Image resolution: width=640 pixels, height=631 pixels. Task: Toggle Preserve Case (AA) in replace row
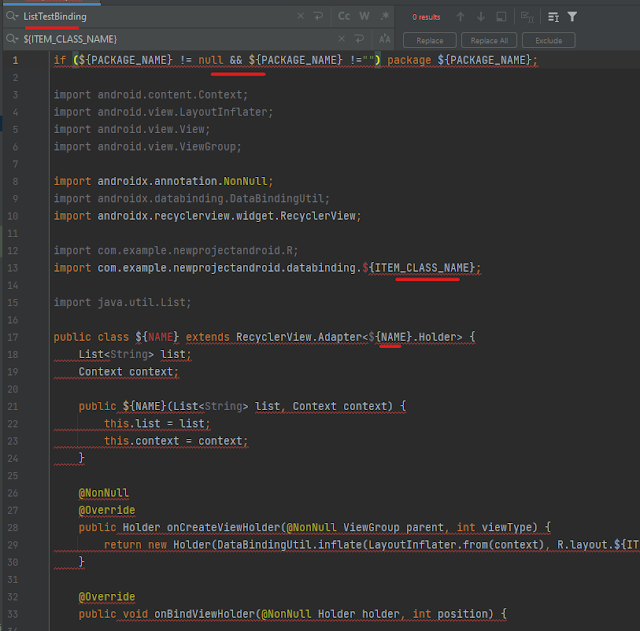384,39
